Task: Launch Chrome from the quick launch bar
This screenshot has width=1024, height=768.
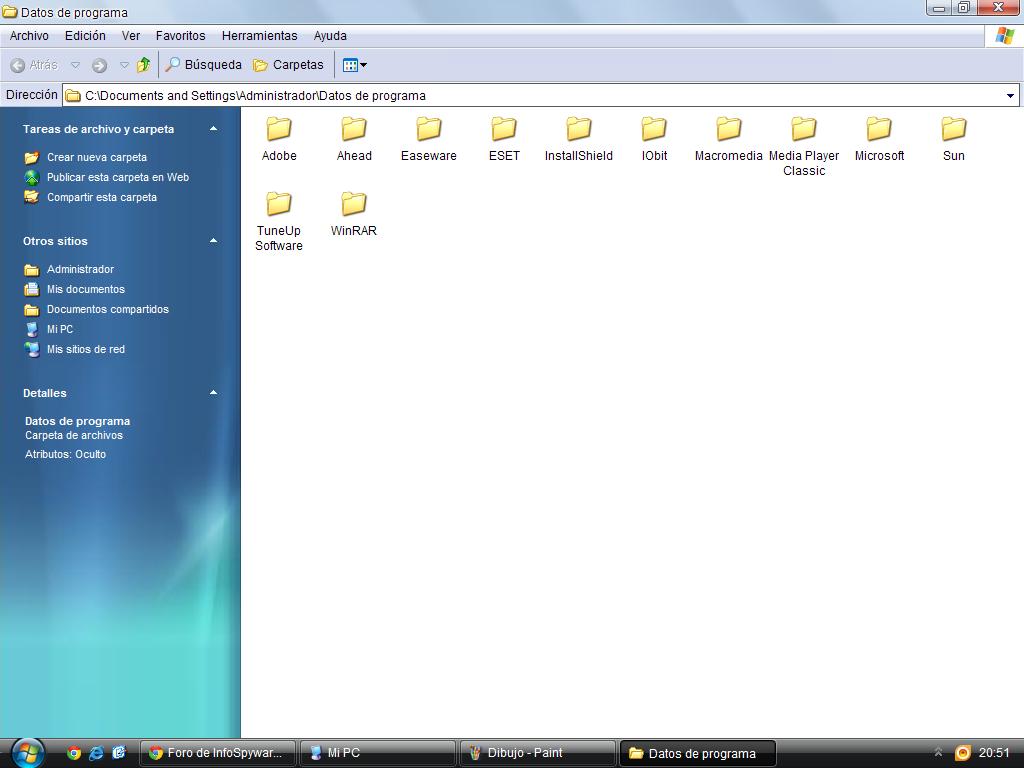Action: (74, 753)
